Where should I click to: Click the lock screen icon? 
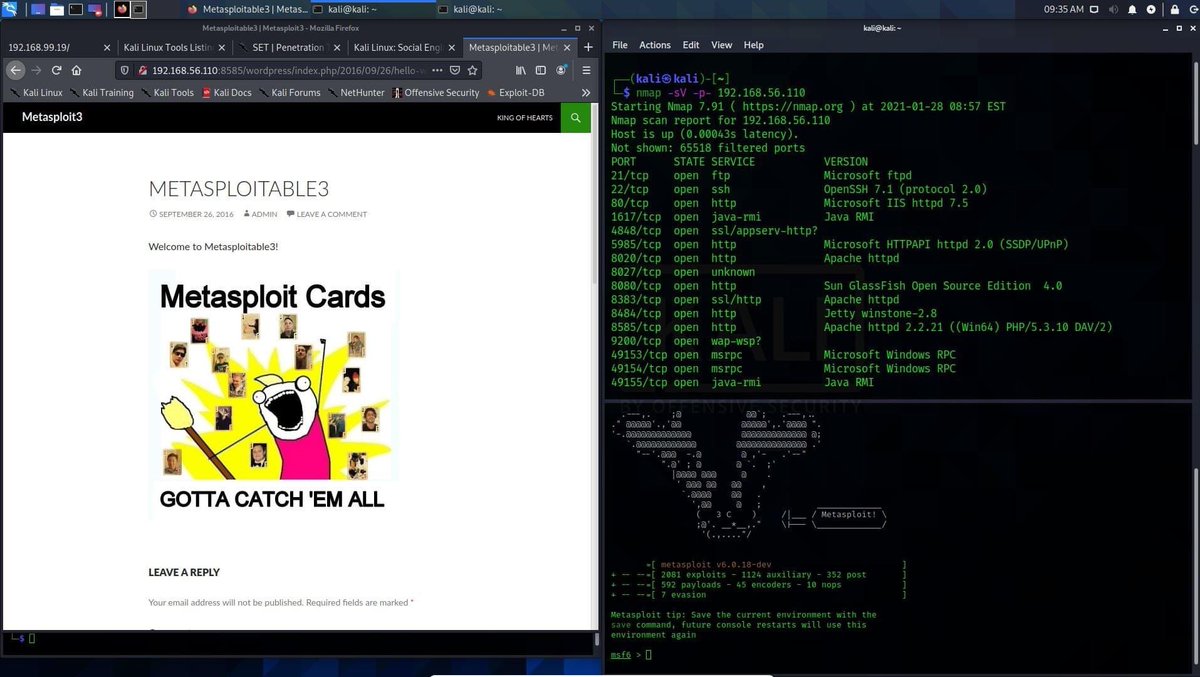(1174, 9)
